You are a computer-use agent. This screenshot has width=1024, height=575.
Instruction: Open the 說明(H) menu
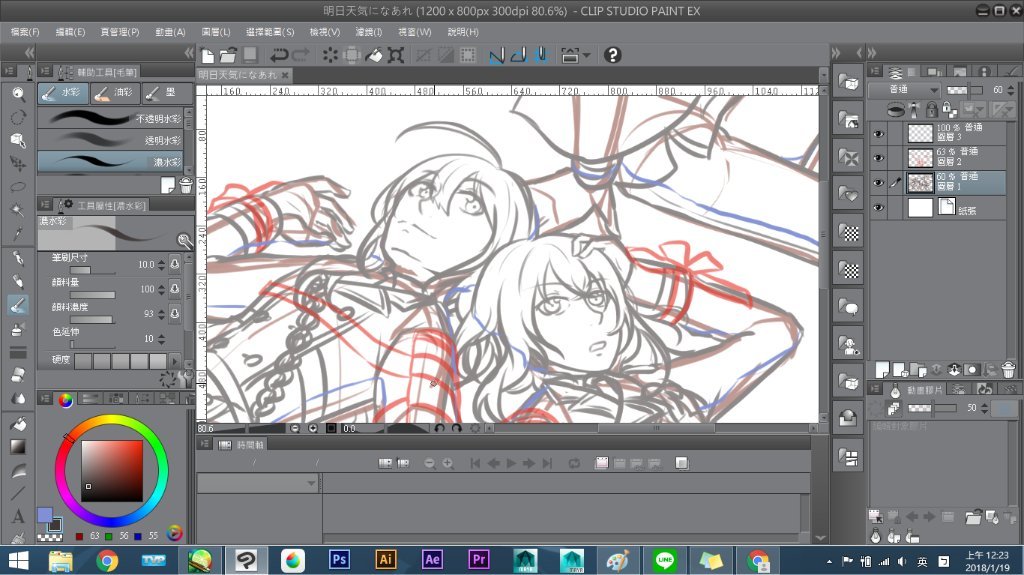click(x=463, y=31)
